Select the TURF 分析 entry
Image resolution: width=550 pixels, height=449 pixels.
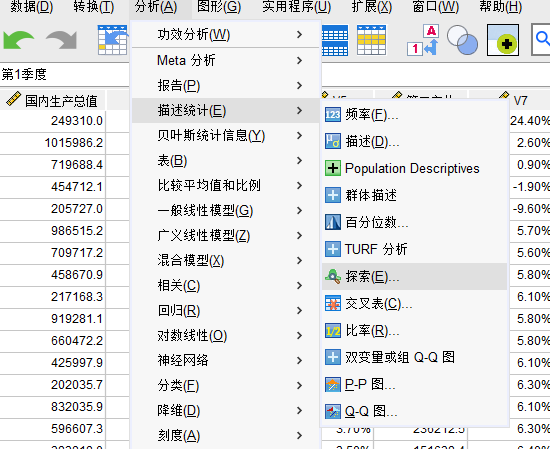(415, 249)
